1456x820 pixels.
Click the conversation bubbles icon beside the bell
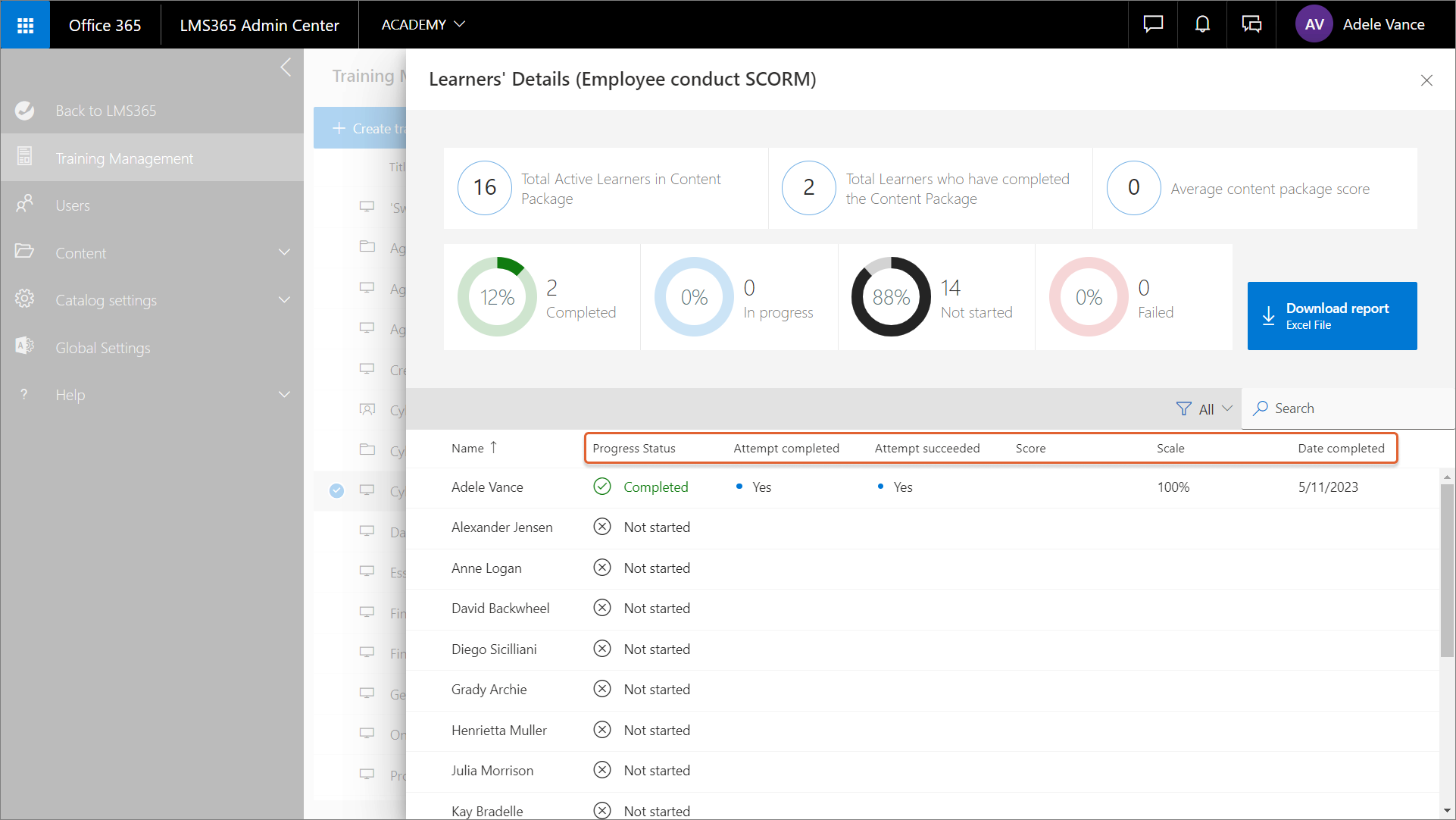click(1251, 24)
